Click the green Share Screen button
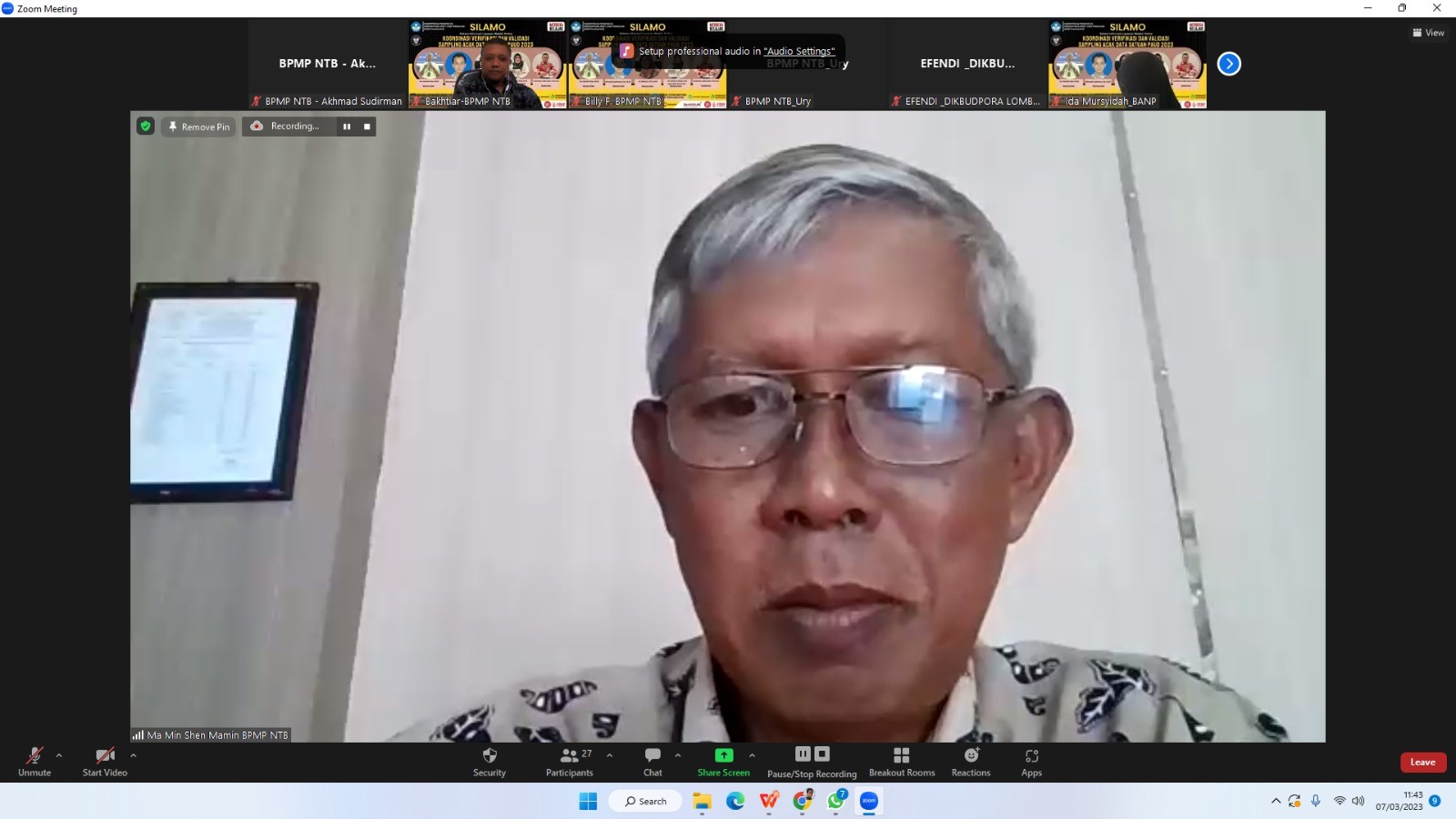The height and width of the screenshot is (819, 1456). pos(723,762)
